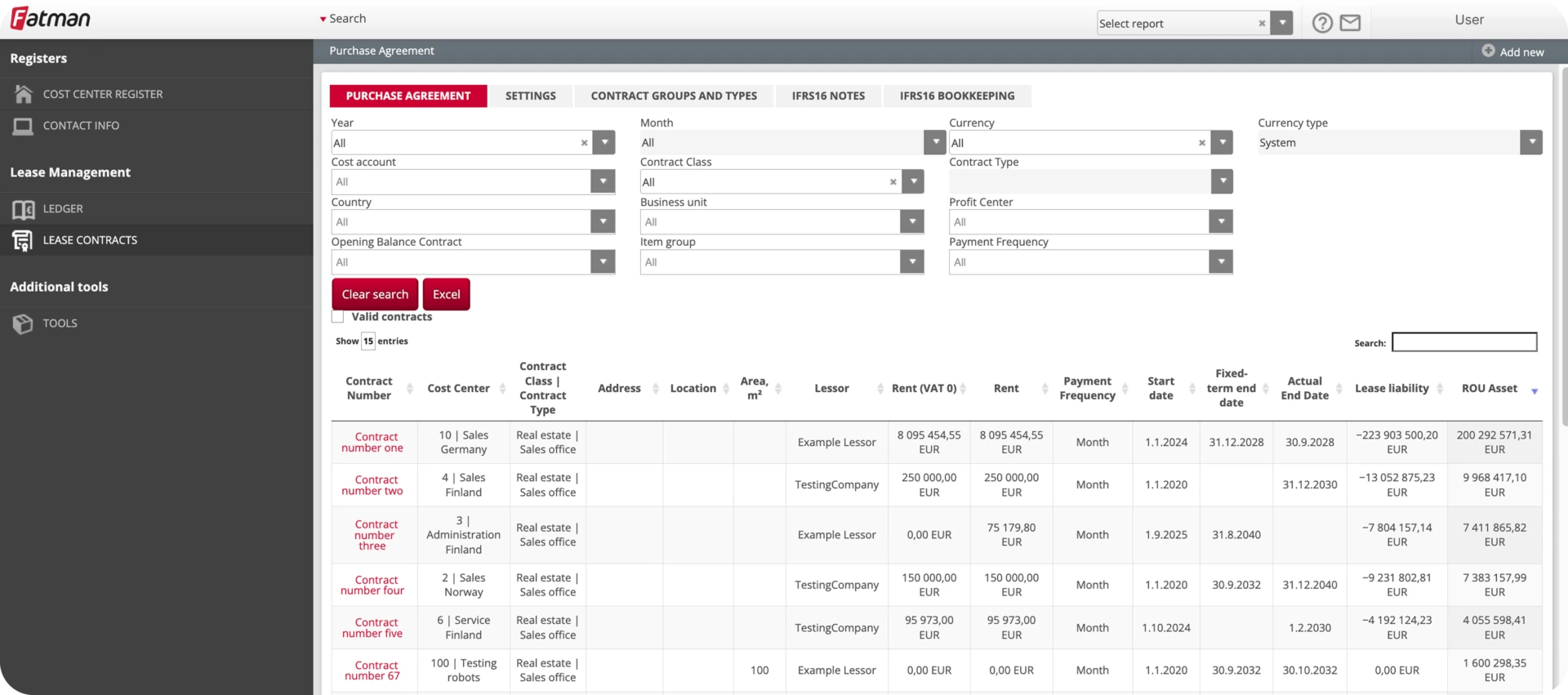
Task: Open Contract number two link
Action: click(x=372, y=485)
